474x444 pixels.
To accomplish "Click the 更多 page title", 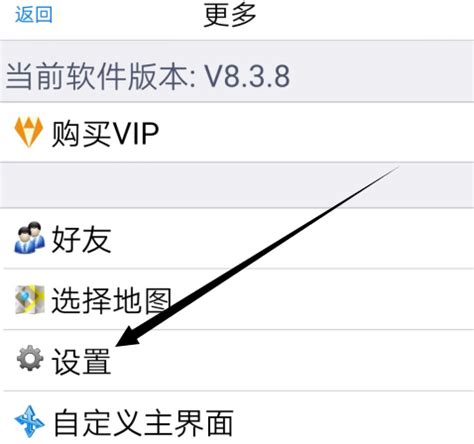I will coord(230,15).
